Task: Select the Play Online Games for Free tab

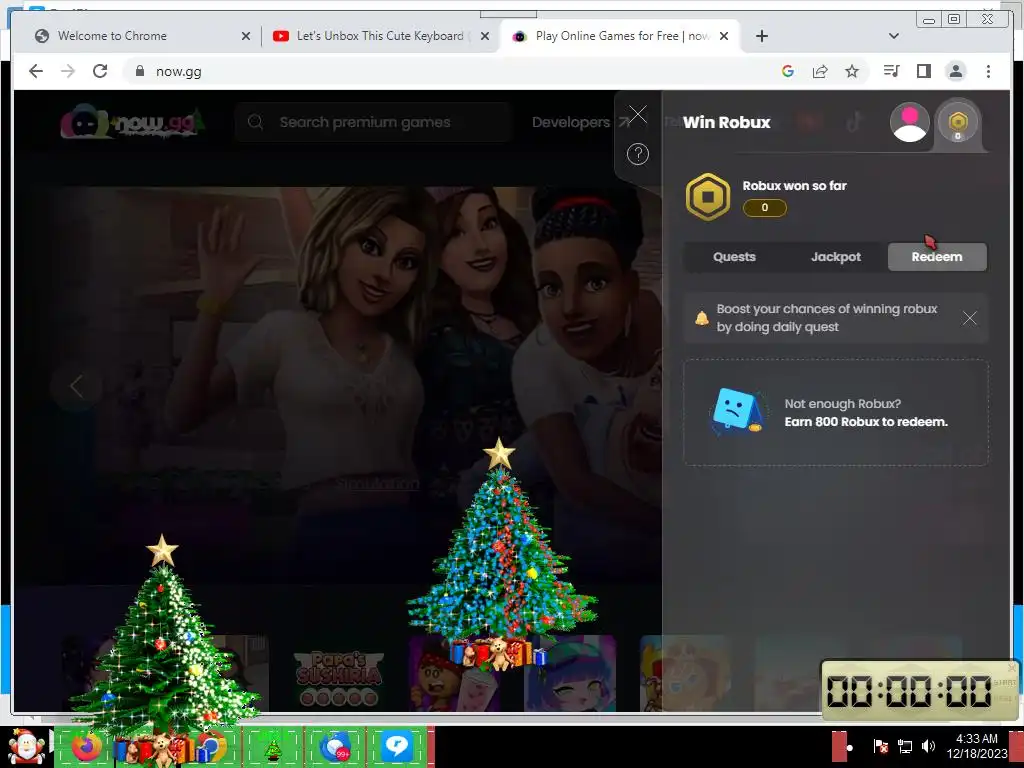Action: [x=619, y=36]
